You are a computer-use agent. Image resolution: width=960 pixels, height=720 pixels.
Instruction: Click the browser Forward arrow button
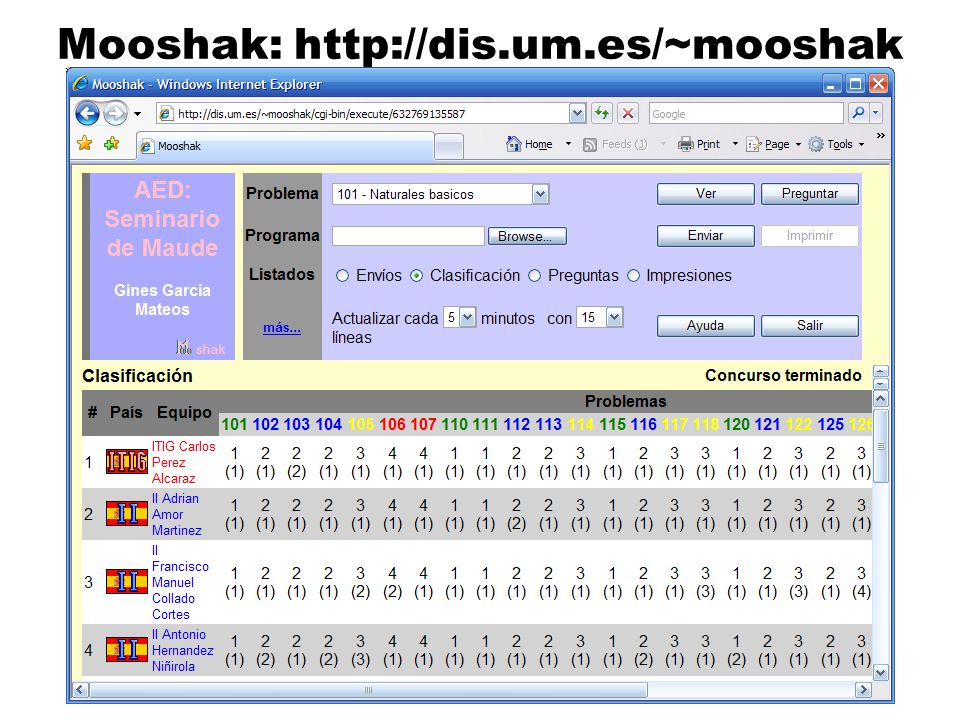[115, 113]
